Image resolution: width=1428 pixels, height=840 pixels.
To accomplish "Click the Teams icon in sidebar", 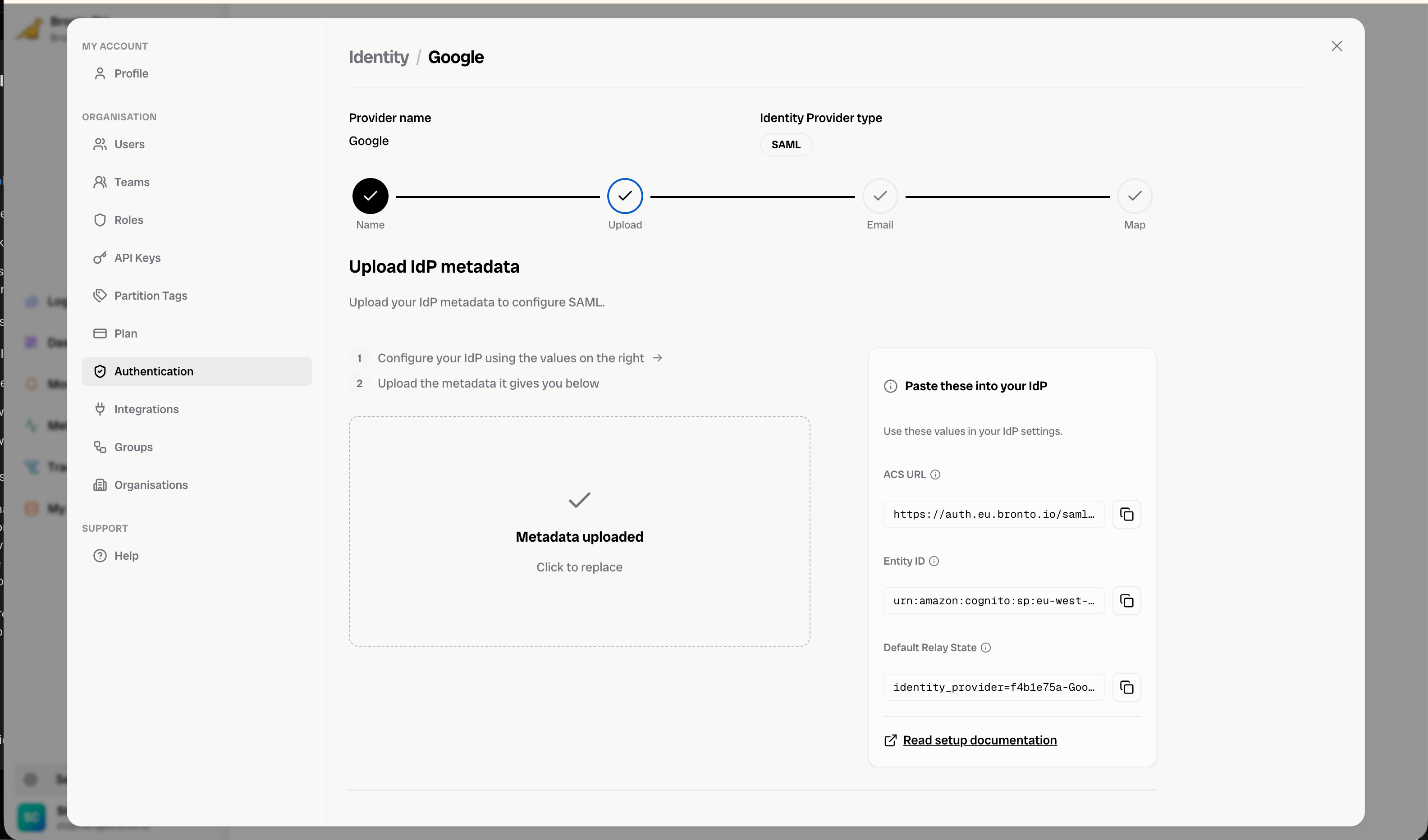I will click(x=100, y=183).
